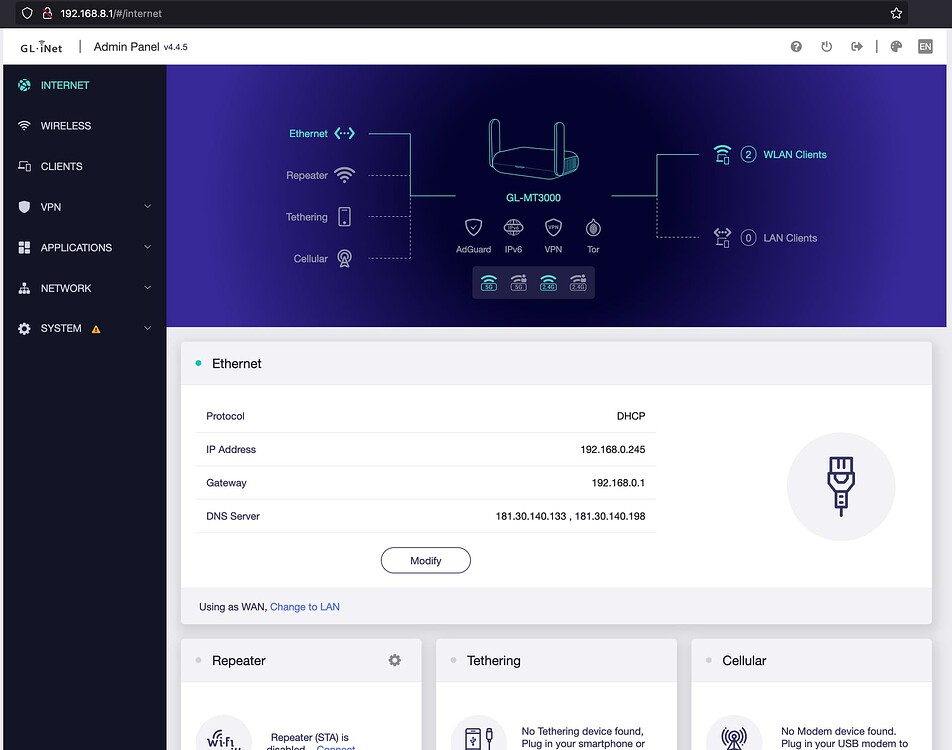
Task: Click the reboot power icon in header
Action: coord(826,47)
